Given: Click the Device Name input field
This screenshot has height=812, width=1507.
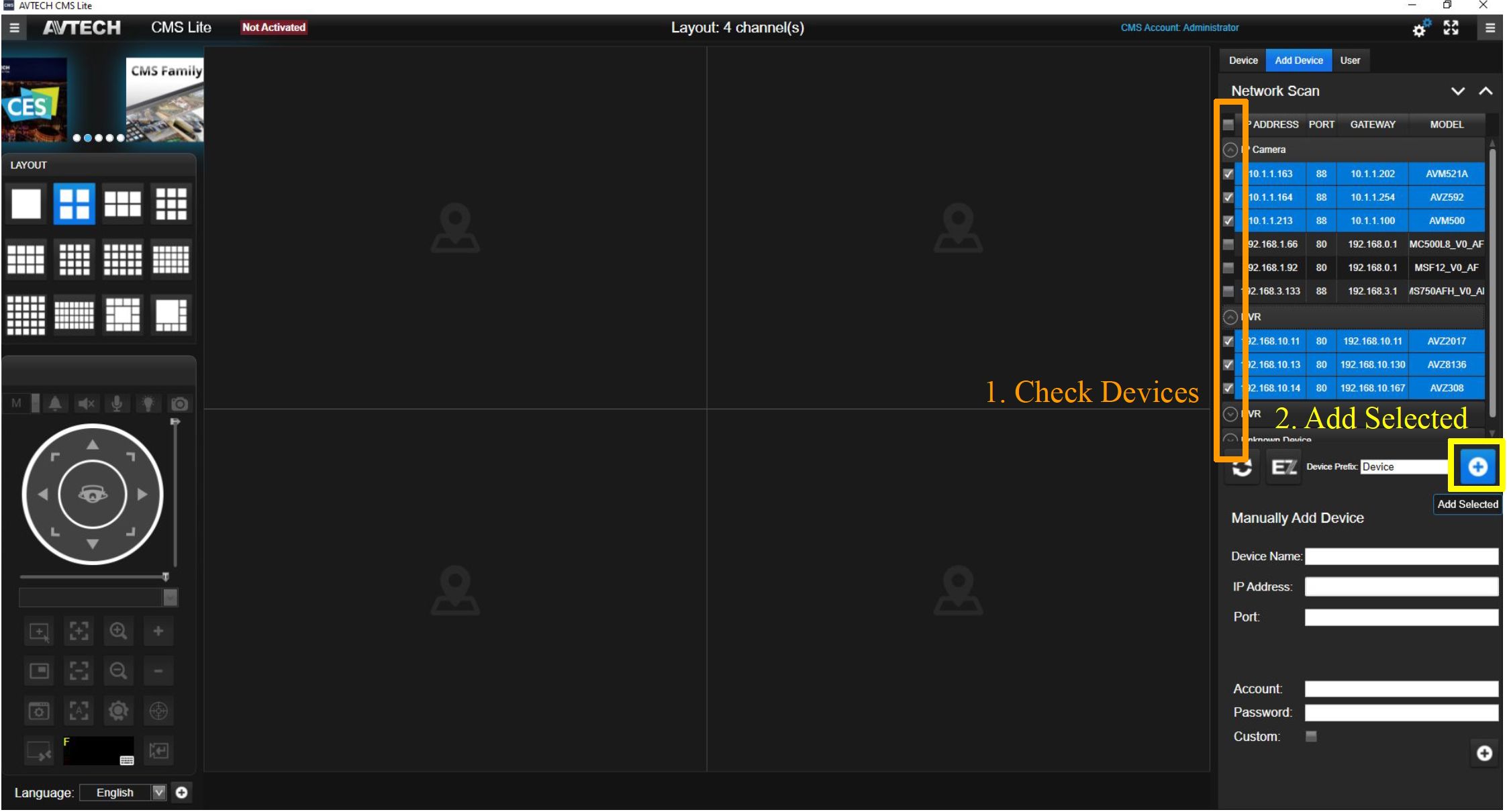Looking at the screenshot, I should pos(1401,556).
